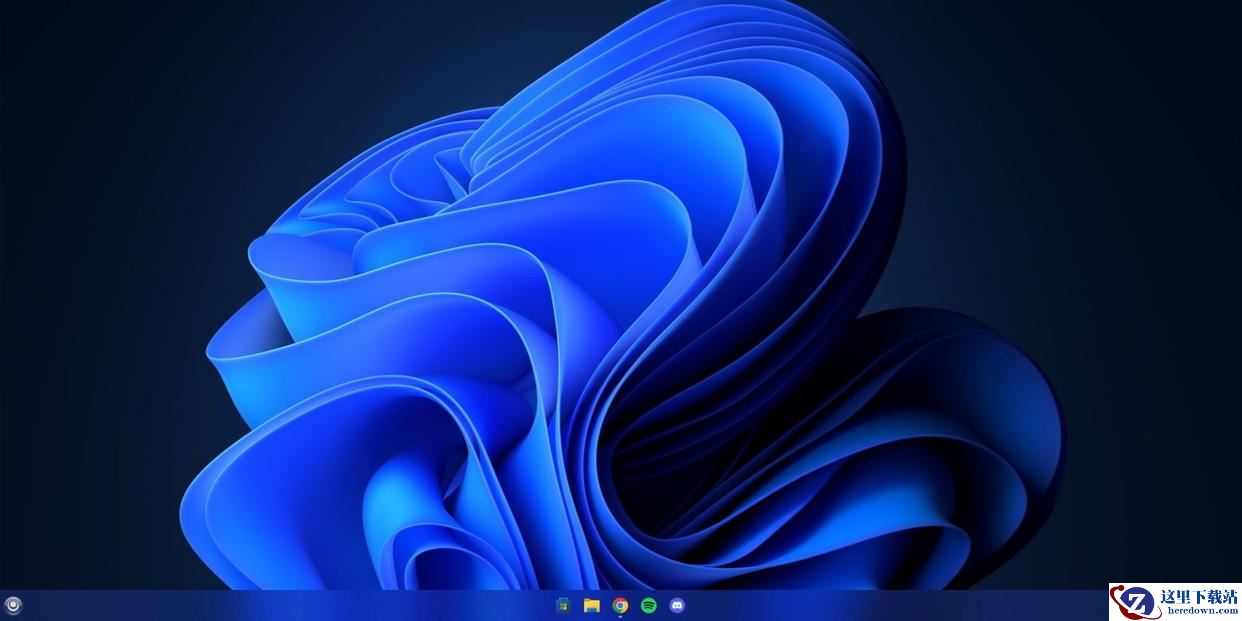Click the heredown.com watermark link
Viewport: 1242px width, 621px height.
click(1198, 610)
